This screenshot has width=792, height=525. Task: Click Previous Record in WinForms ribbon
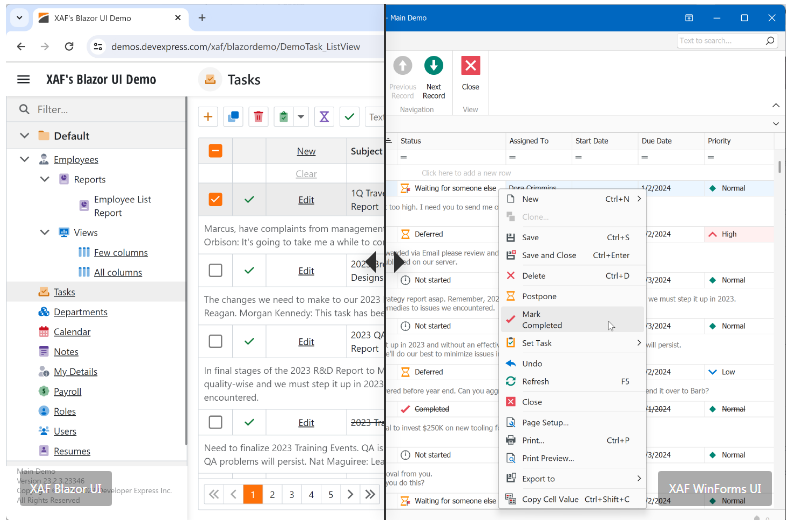[x=403, y=77]
